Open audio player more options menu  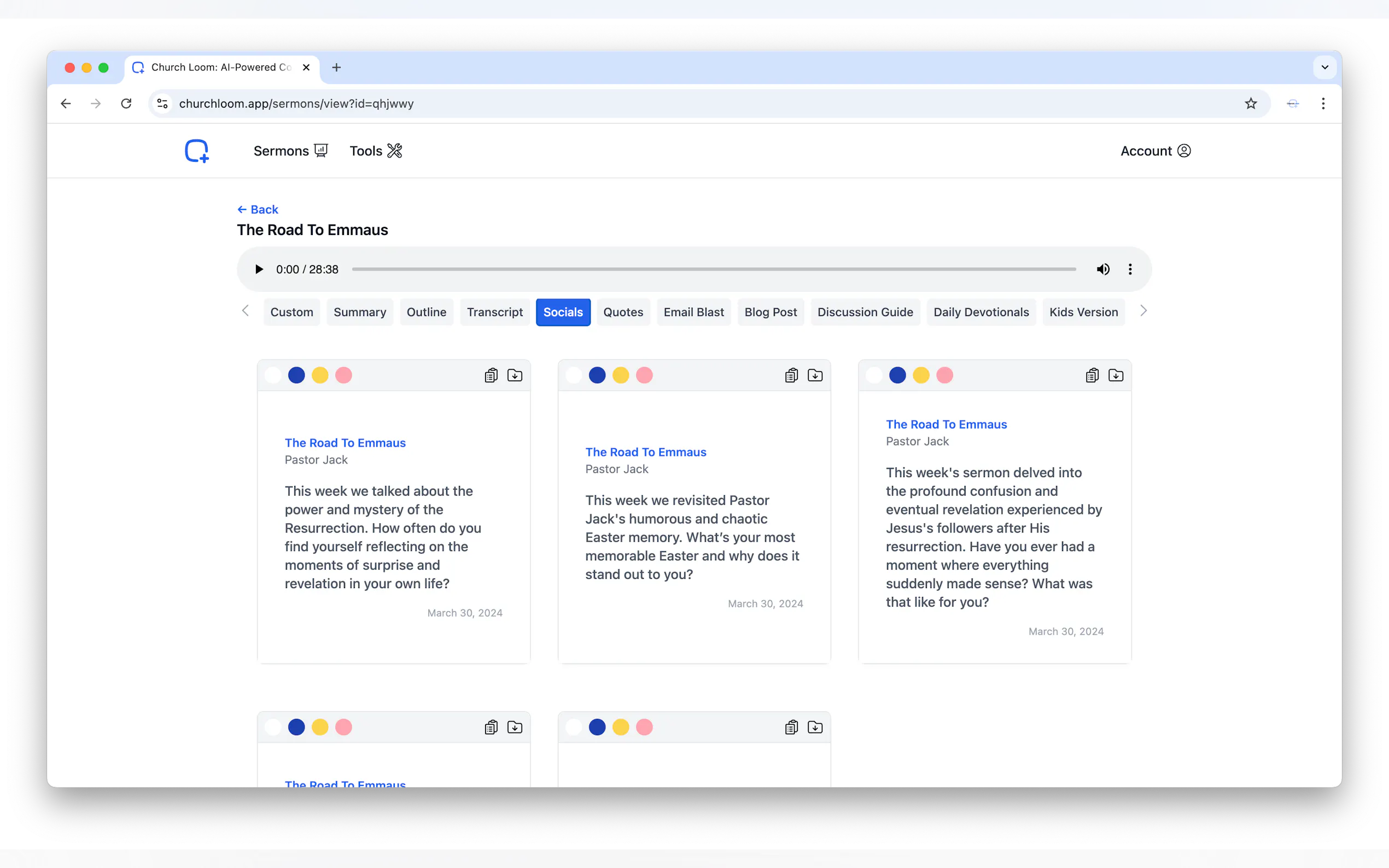point(1129,269)
